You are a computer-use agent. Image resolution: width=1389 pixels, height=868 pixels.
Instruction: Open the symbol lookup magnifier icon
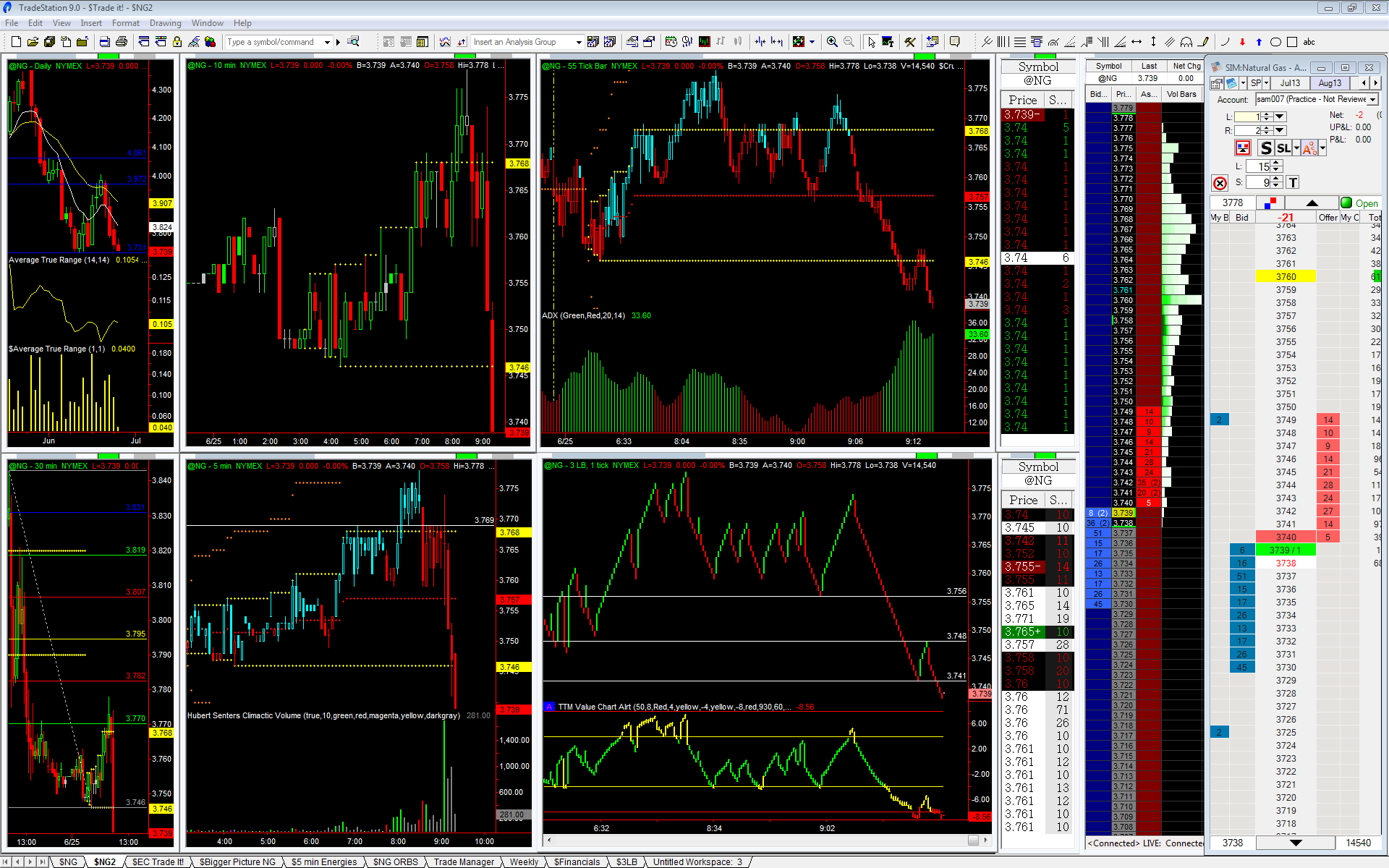(353, 42)
